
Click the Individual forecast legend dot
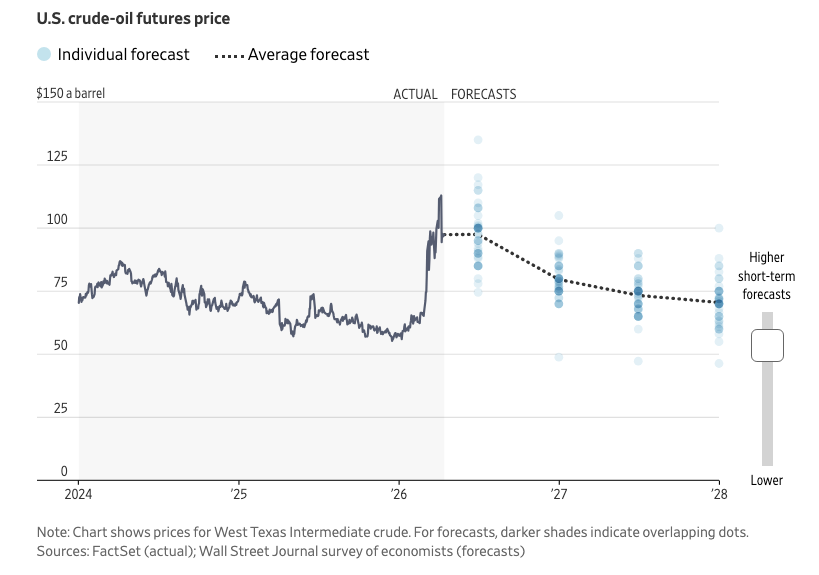point(44,55)
